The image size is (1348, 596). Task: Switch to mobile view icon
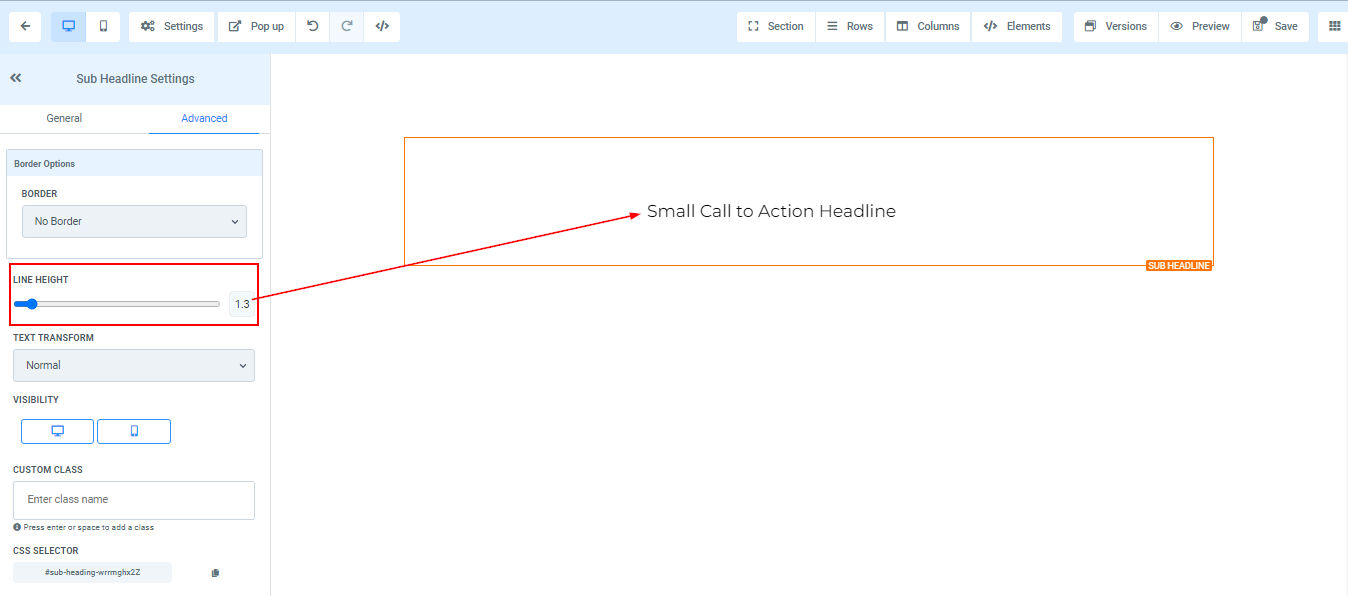[x=103, y=27]
